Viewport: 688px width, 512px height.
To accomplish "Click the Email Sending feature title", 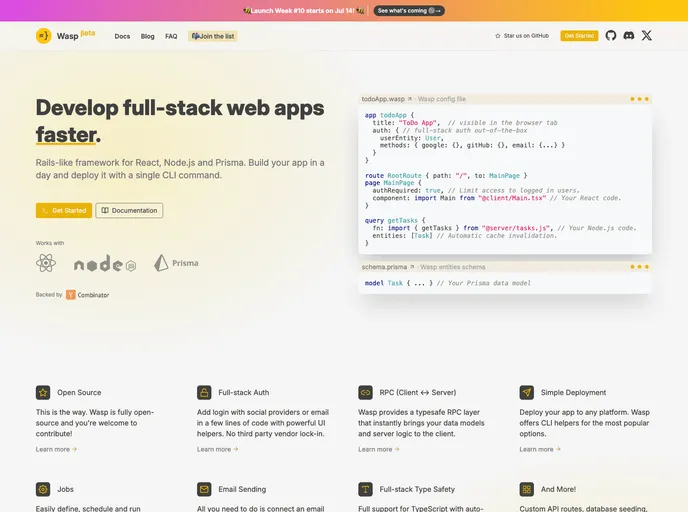I will [x=242, y=489].
